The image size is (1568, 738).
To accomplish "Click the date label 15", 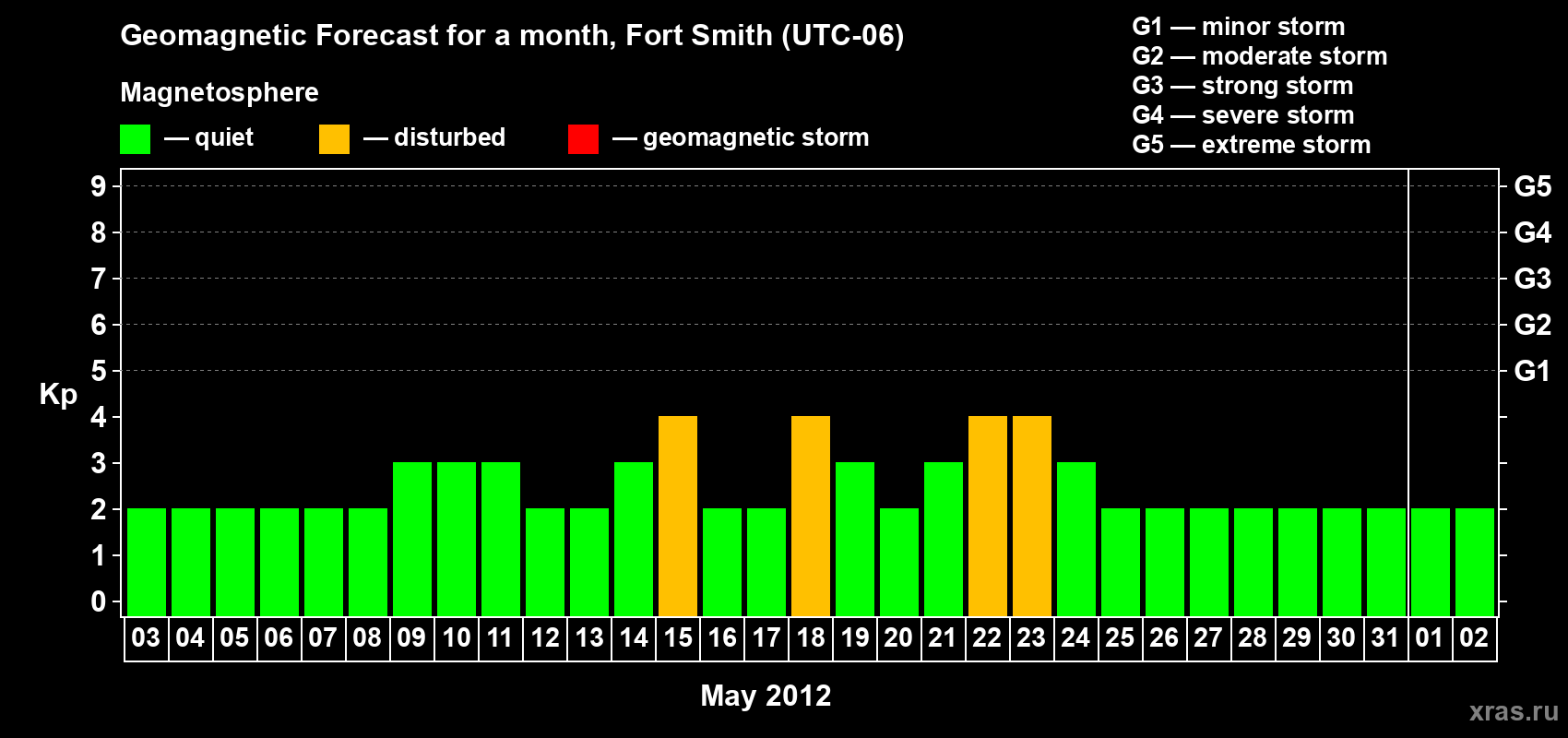I will click(678, 637).
